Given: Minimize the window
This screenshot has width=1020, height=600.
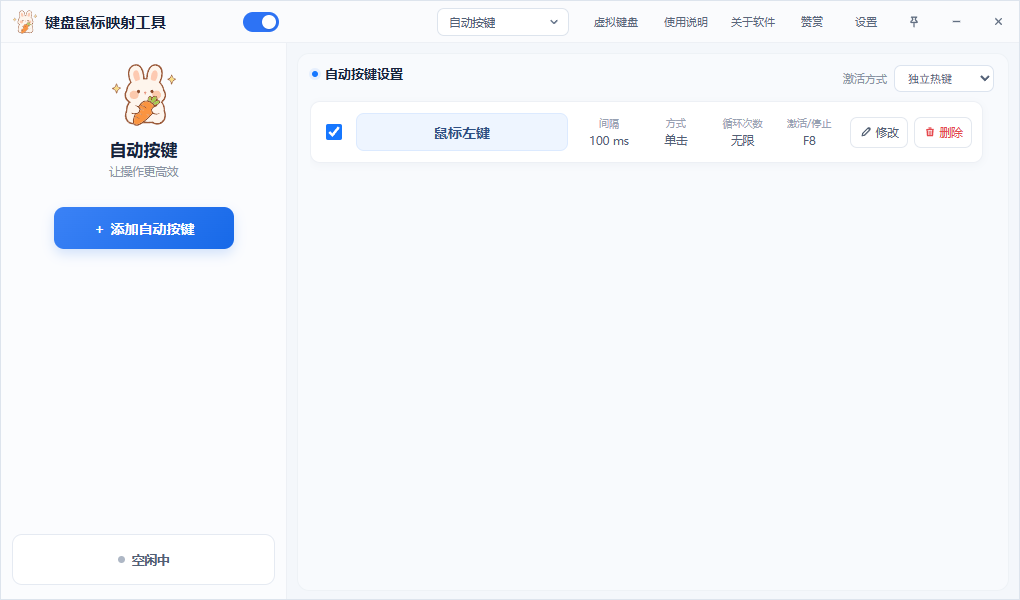Looking at the screenshot, I should pyautogui.click(x=956, y=22).
